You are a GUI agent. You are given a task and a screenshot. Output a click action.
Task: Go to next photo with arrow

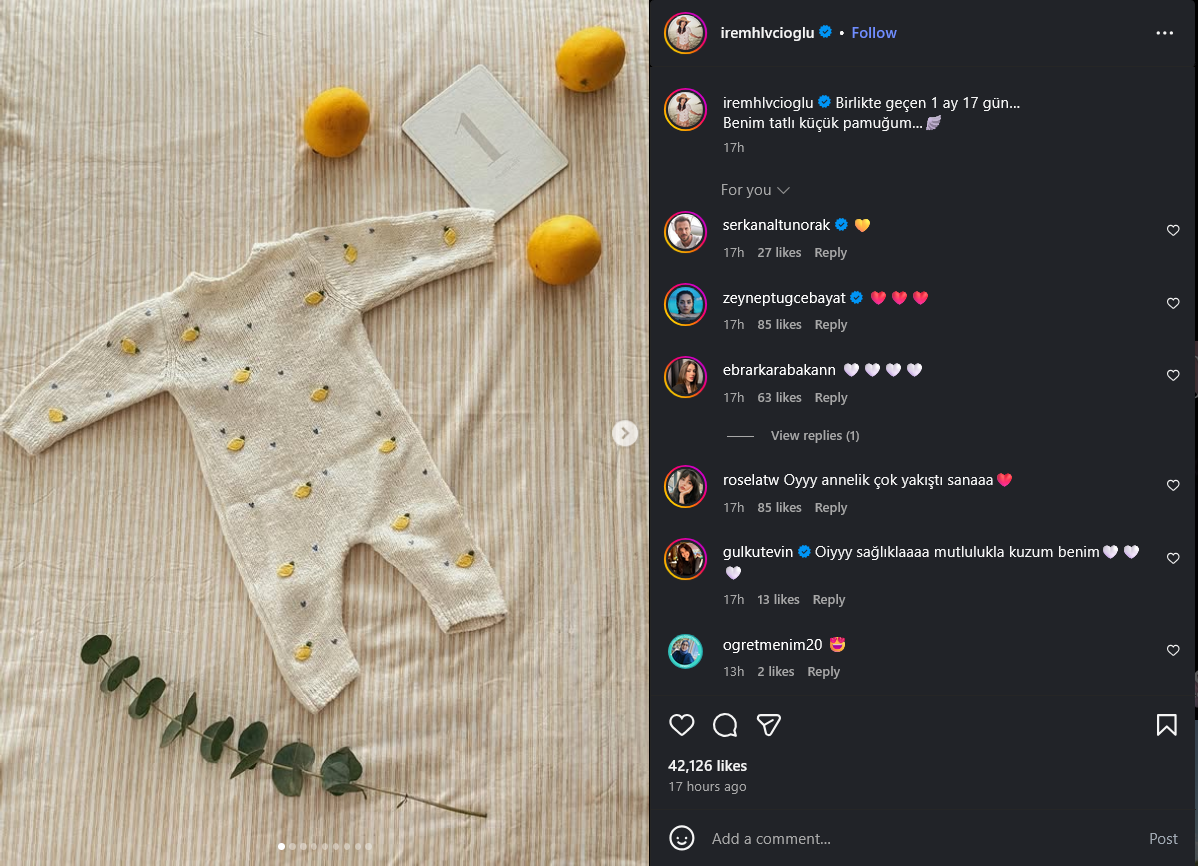(625, 433)
